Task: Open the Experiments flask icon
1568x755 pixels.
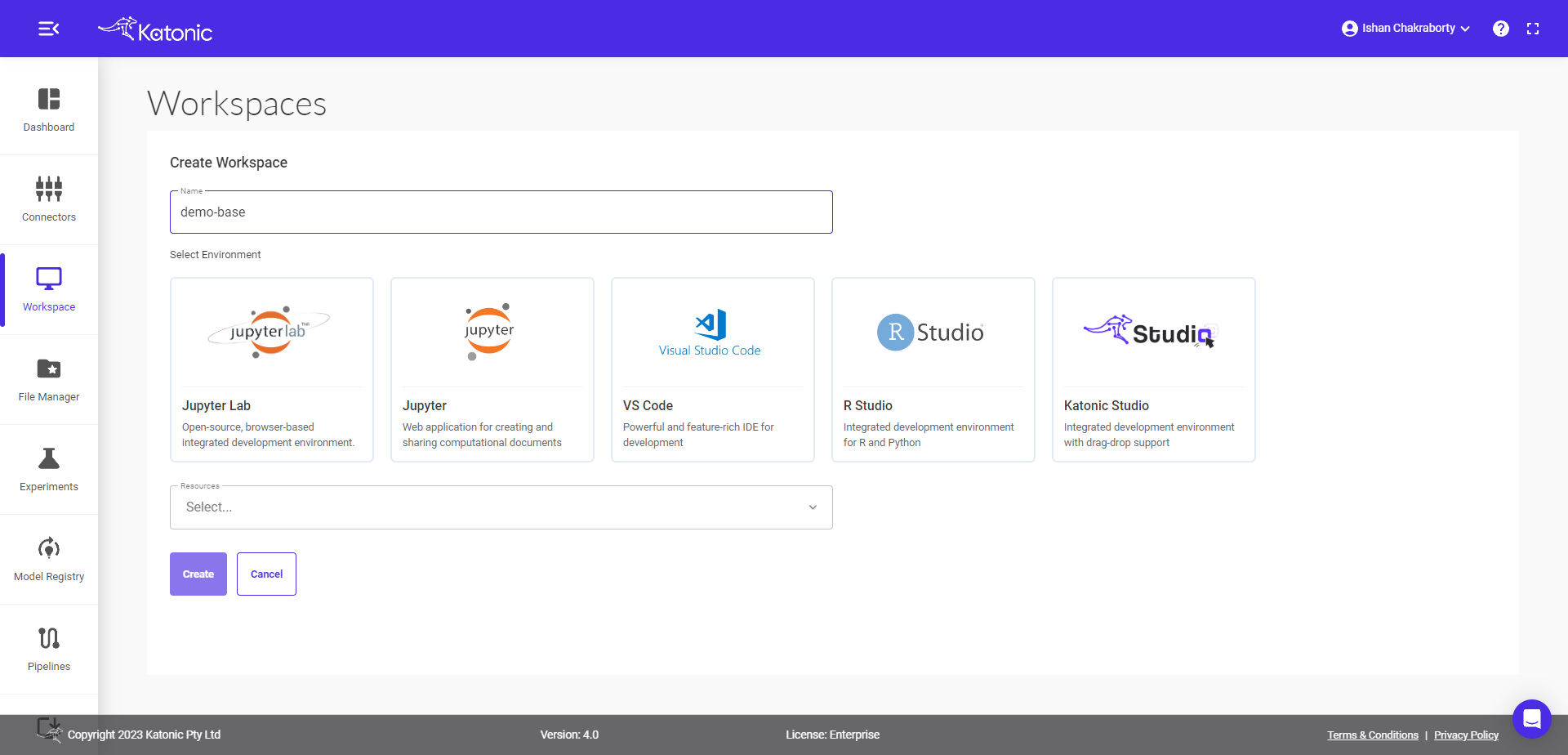Action: 49,458
